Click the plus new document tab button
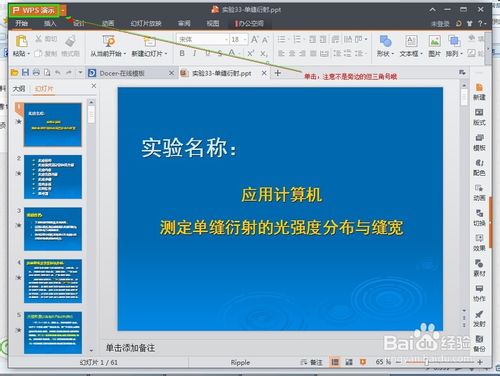 click(278, 73)
